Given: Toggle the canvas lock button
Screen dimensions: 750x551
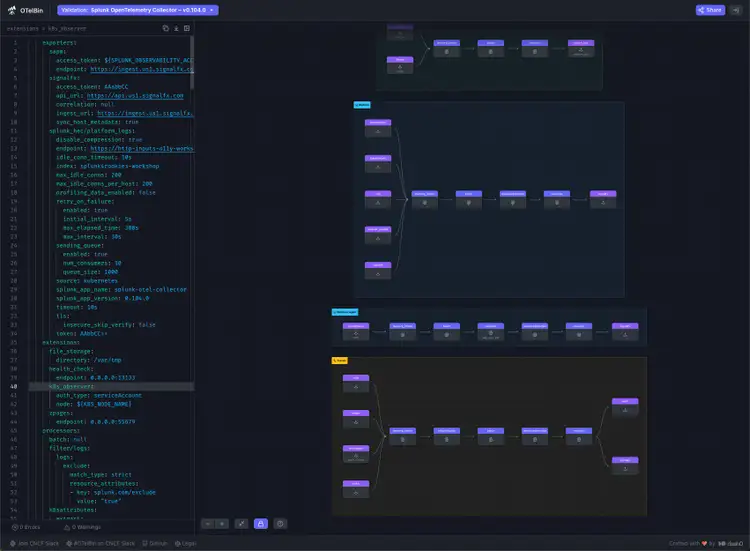Looking at the screenshot, I should click(x=260, y=523).
